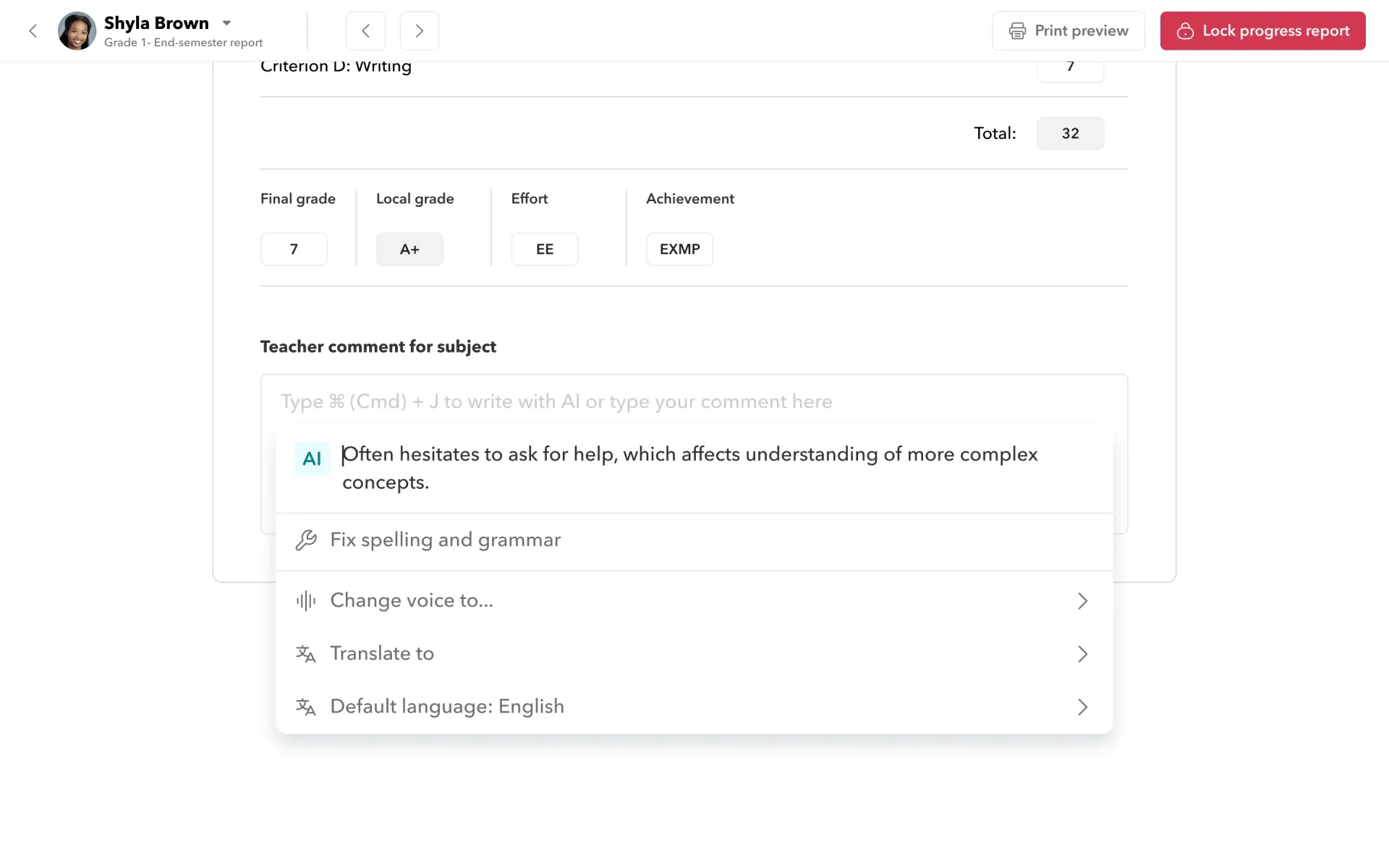The width and height of the screenshot is (1389, 868).
Task: Click the EE Effort grade field
Action: click(544, 249)
